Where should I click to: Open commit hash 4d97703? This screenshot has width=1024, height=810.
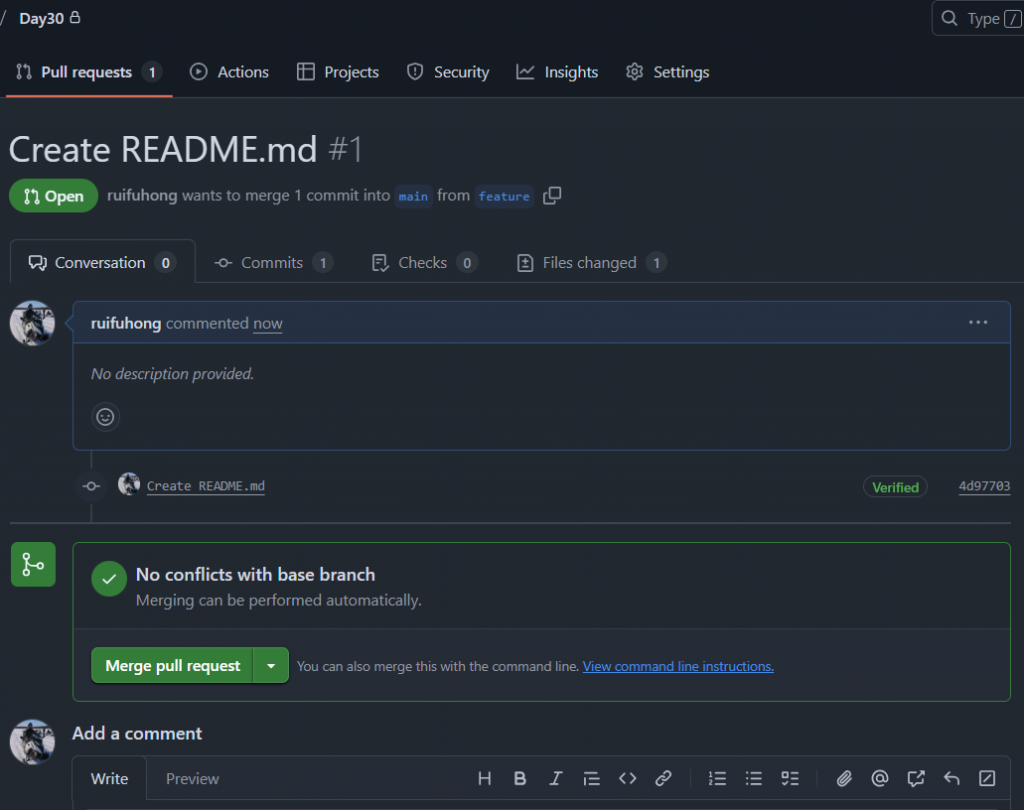click(x=984, y=486)
